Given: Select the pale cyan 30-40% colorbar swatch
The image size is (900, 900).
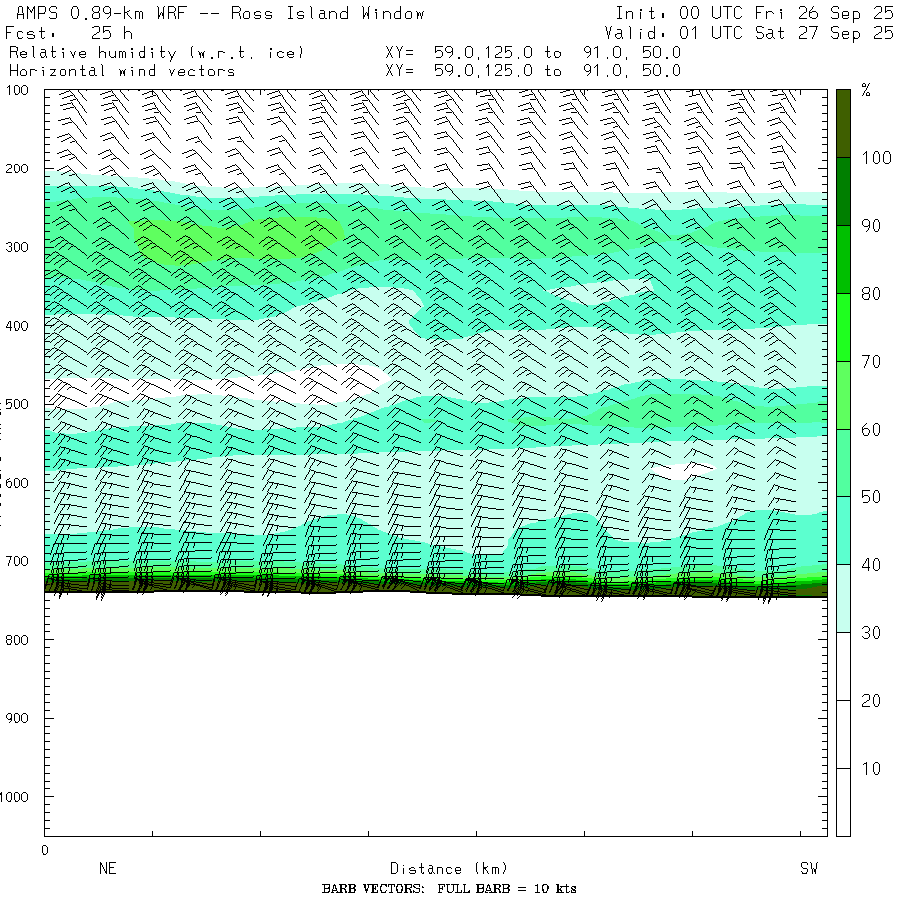Looking at the screenshot, I should (843, 598).
